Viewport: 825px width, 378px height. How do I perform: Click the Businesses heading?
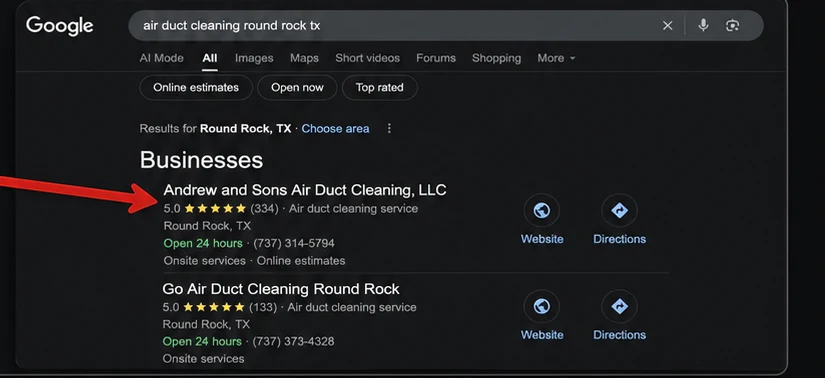201,160
